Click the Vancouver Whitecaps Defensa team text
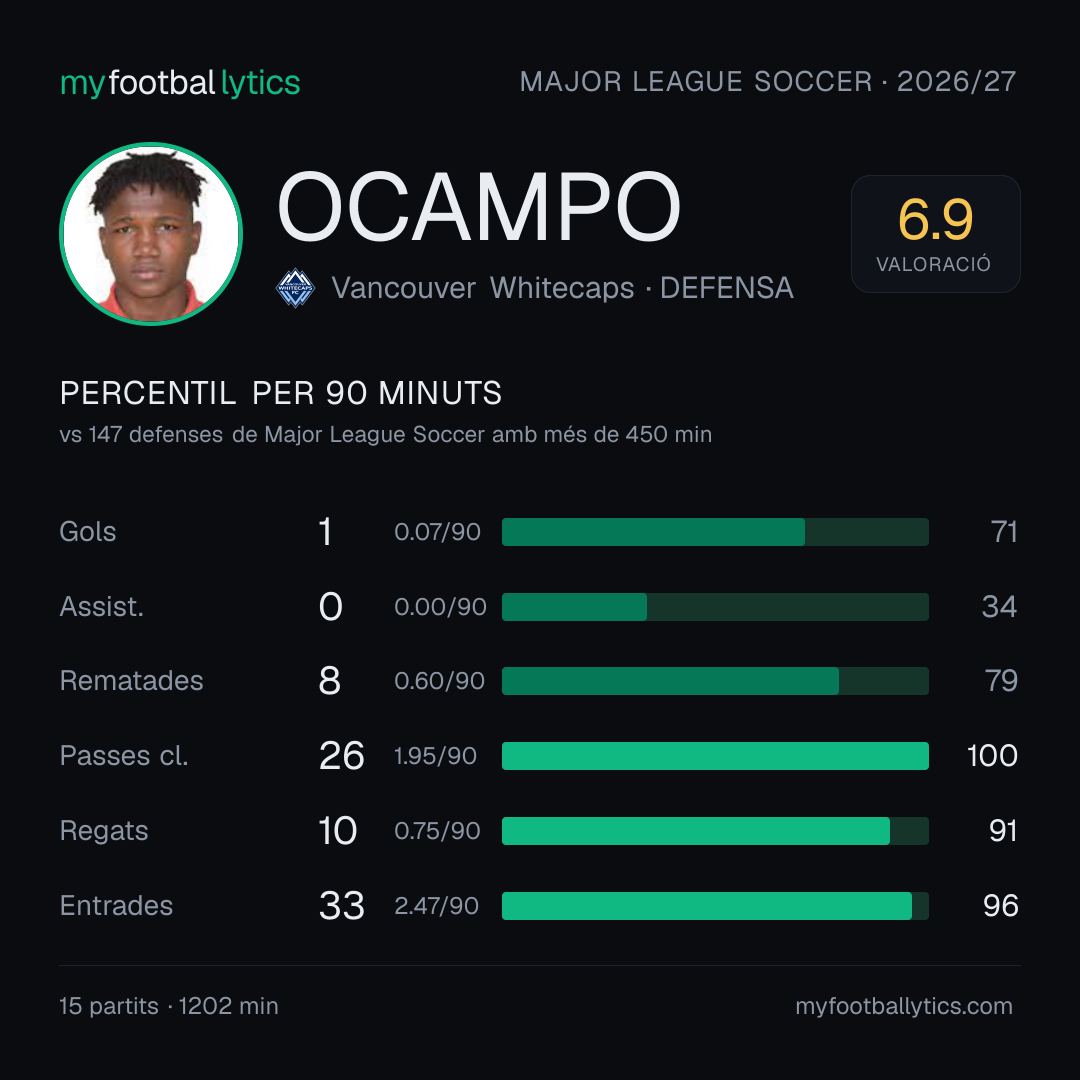Viewport: 1080px width, 1080px height. (x=562, y=288)
